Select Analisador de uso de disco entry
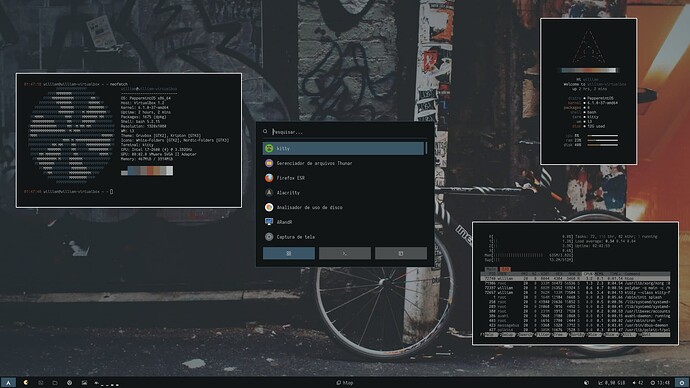The width and height of the screenshot is (690, 388). click(x=343, y=207)
